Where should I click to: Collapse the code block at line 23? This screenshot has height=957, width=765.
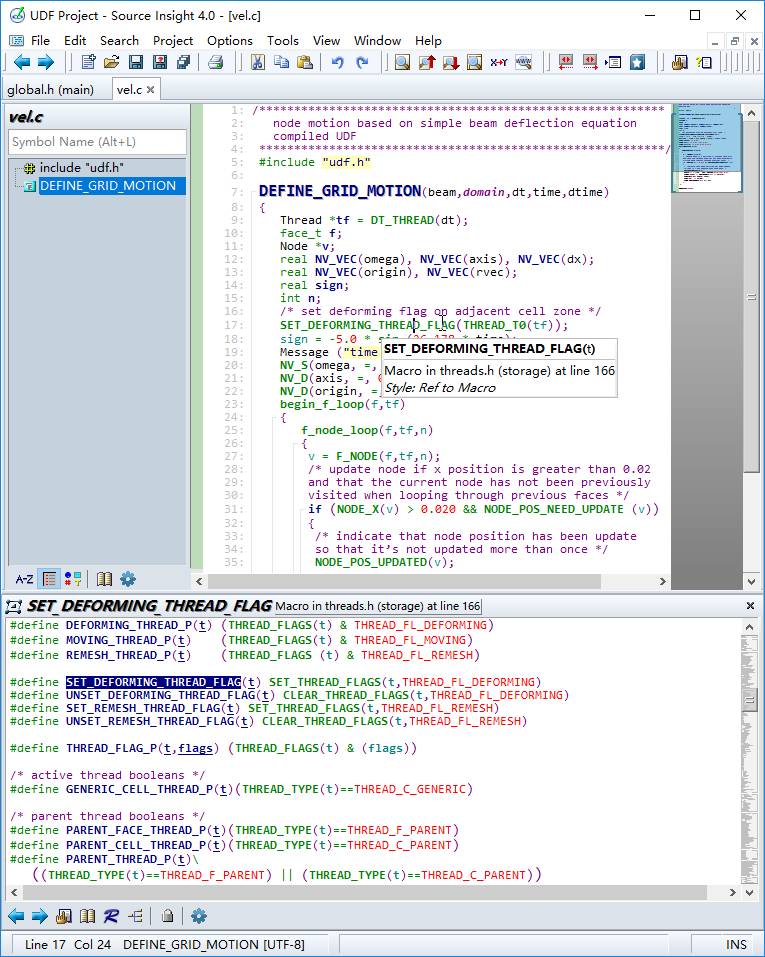[283, 418]
